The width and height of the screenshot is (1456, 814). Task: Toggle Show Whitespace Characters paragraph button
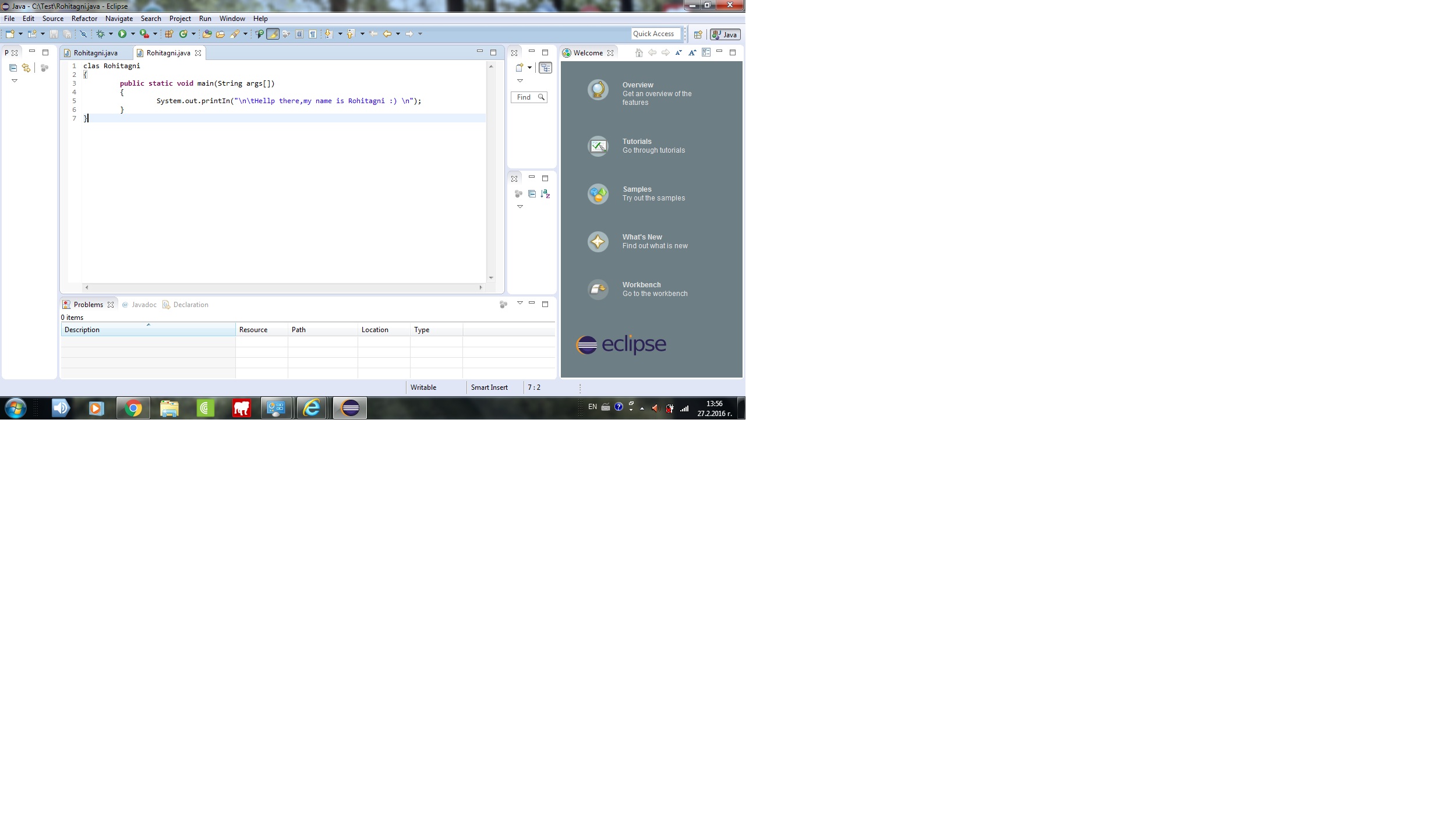[313, 34]
